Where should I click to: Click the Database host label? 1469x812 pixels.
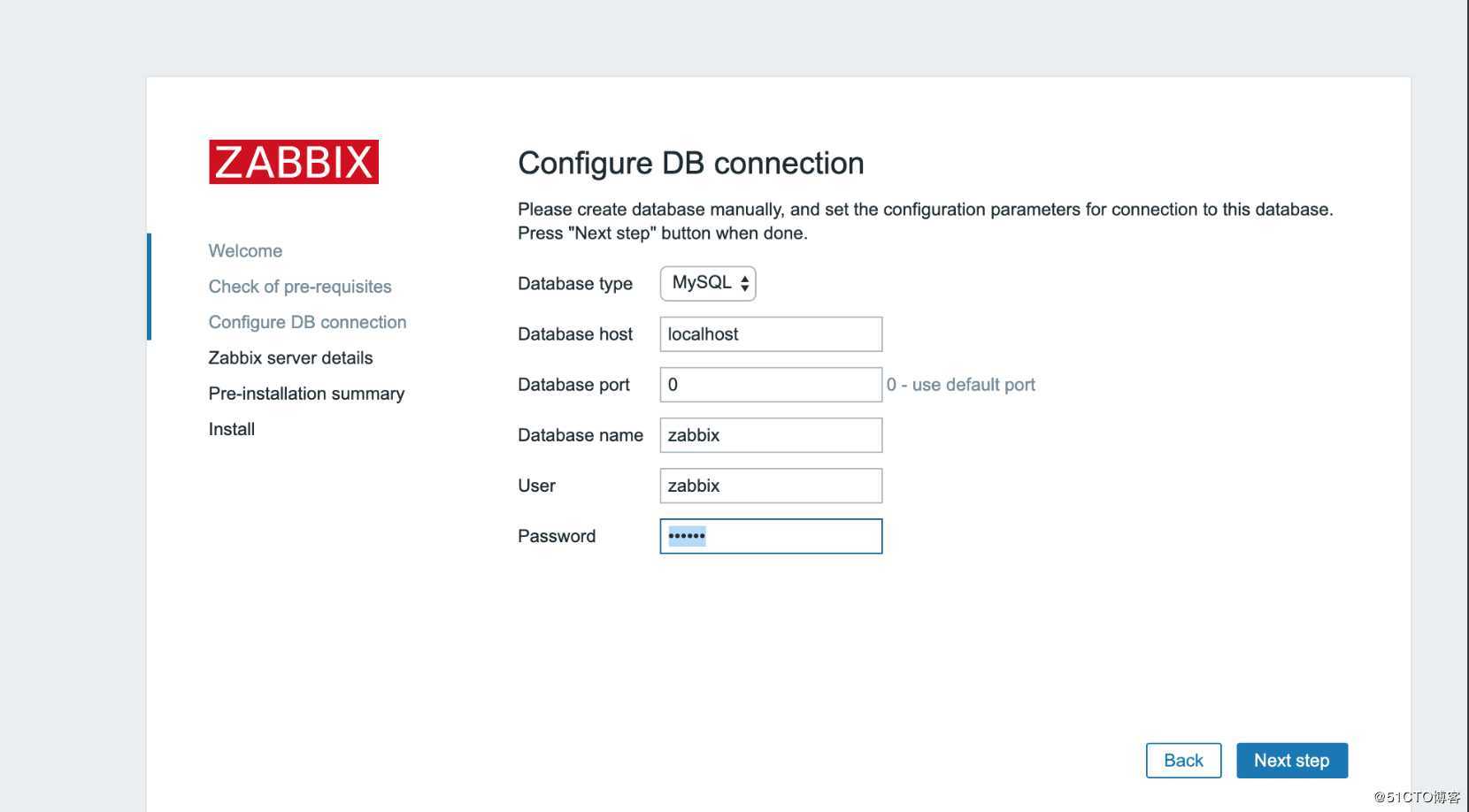(x=575, y=334)
